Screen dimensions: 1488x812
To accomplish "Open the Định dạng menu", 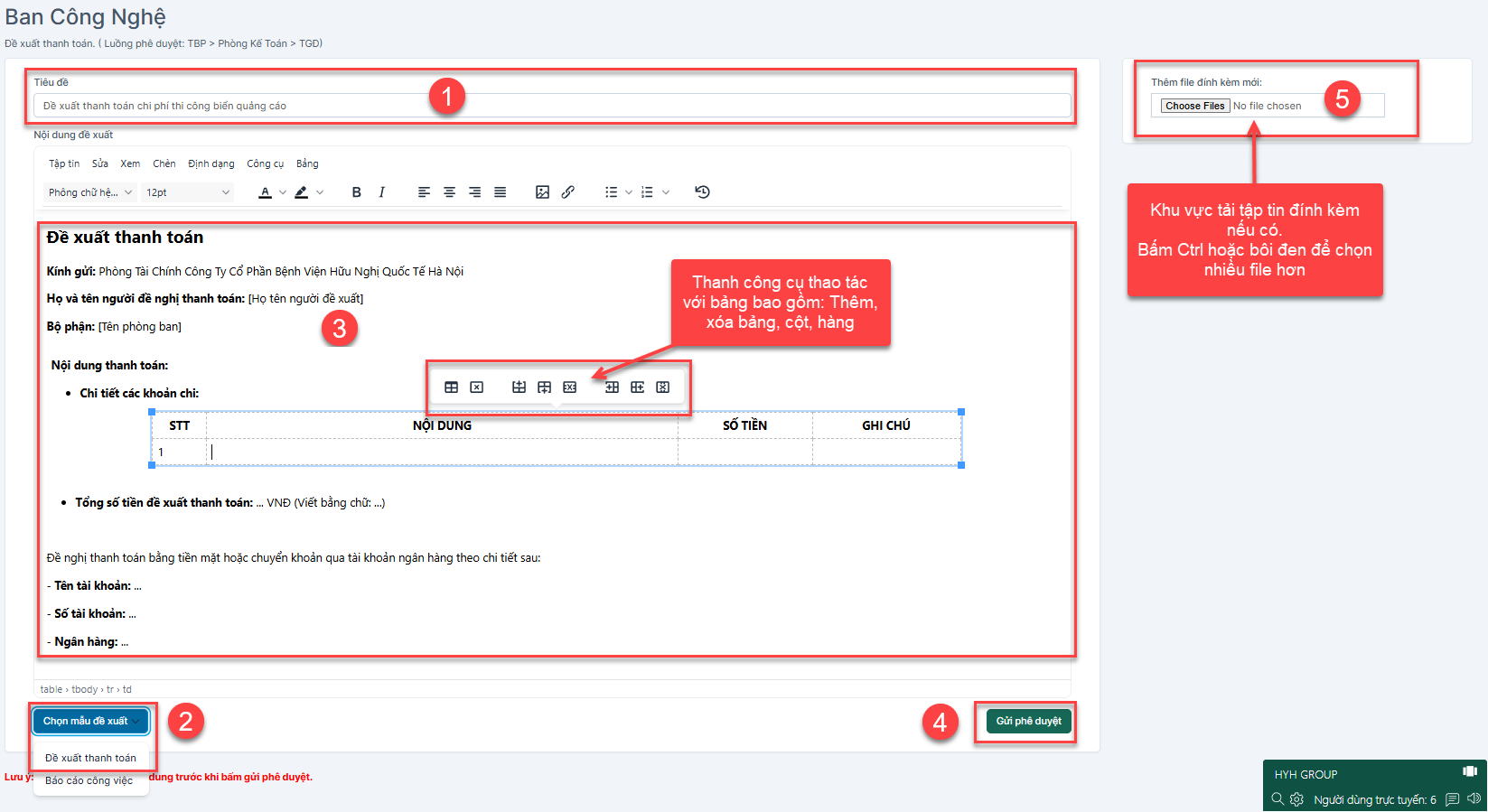I will pos(211,163).
